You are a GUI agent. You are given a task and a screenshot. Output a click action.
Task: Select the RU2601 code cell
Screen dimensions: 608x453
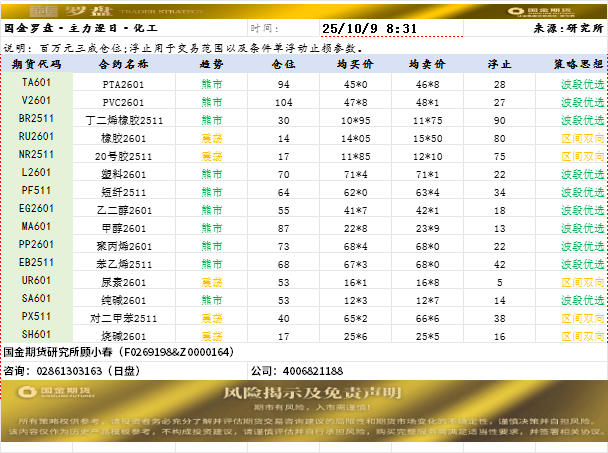[36, 137]
